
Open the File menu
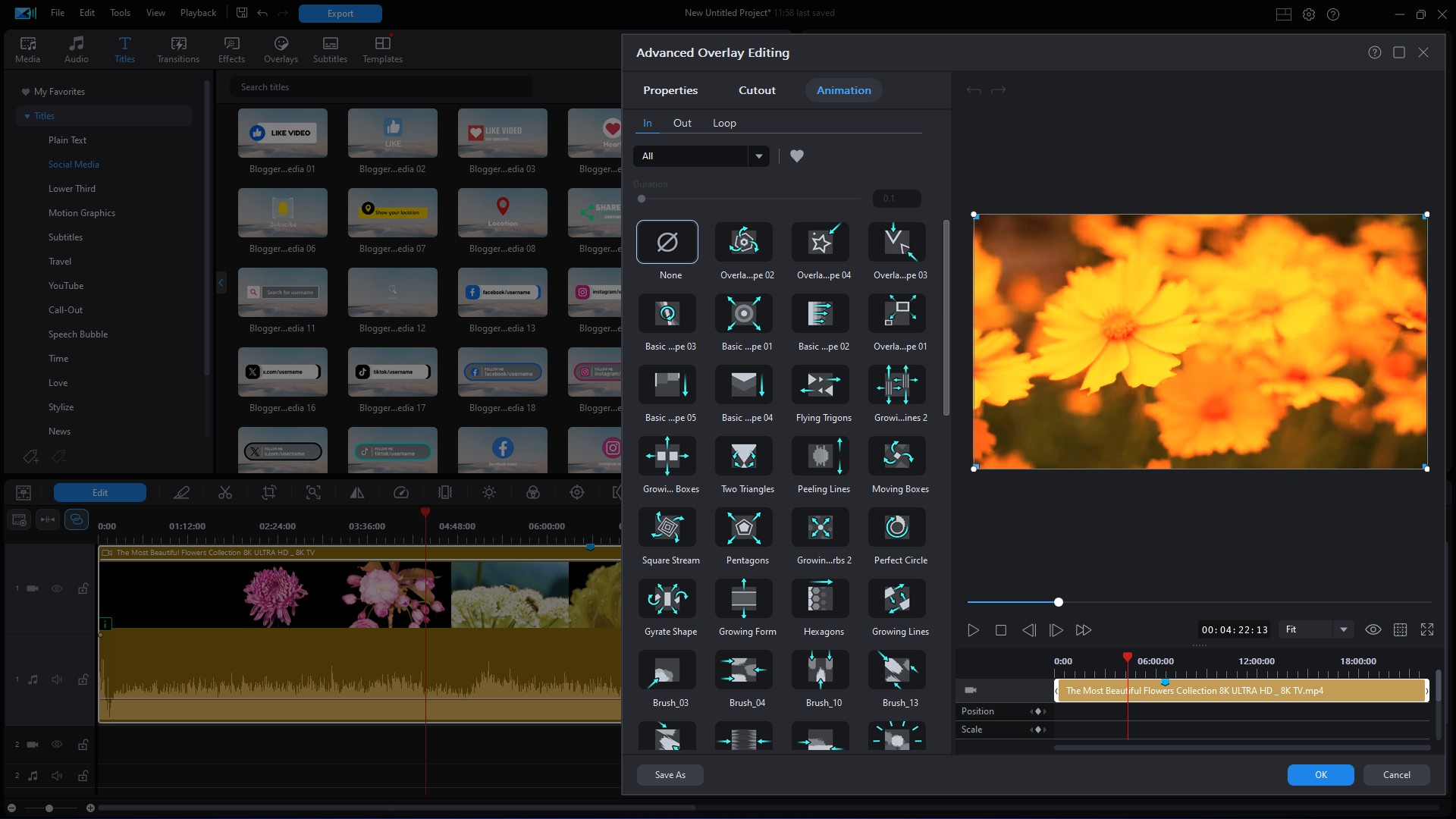(58, 13)
